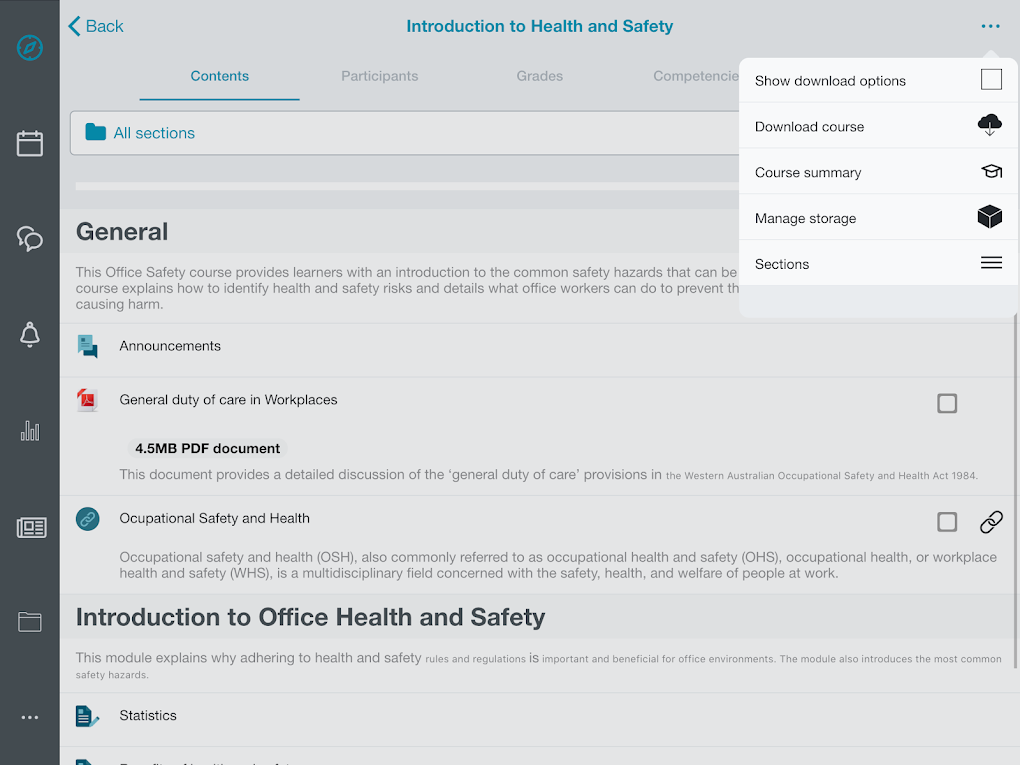The width and height of the screenshot is (1020, 765).
Task: Open the Moodle dashboard compass icon
Action: coord(29,47)
